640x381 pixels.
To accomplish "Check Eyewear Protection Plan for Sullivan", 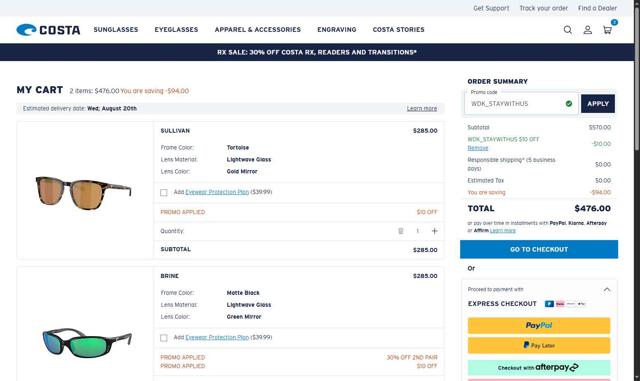I will tap(164, 192).
